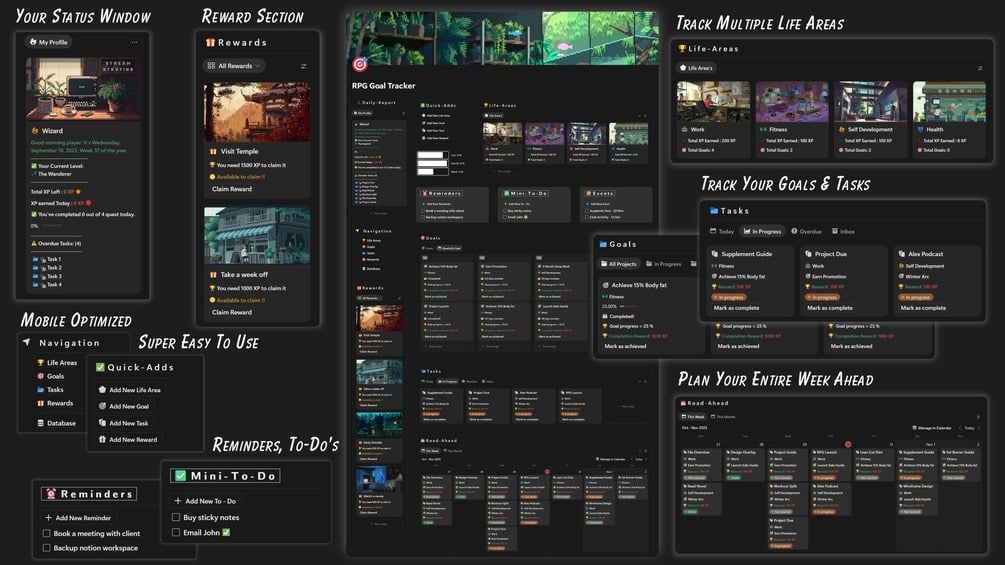Switch to the Today tab in Tasks

tap(722, 231)
